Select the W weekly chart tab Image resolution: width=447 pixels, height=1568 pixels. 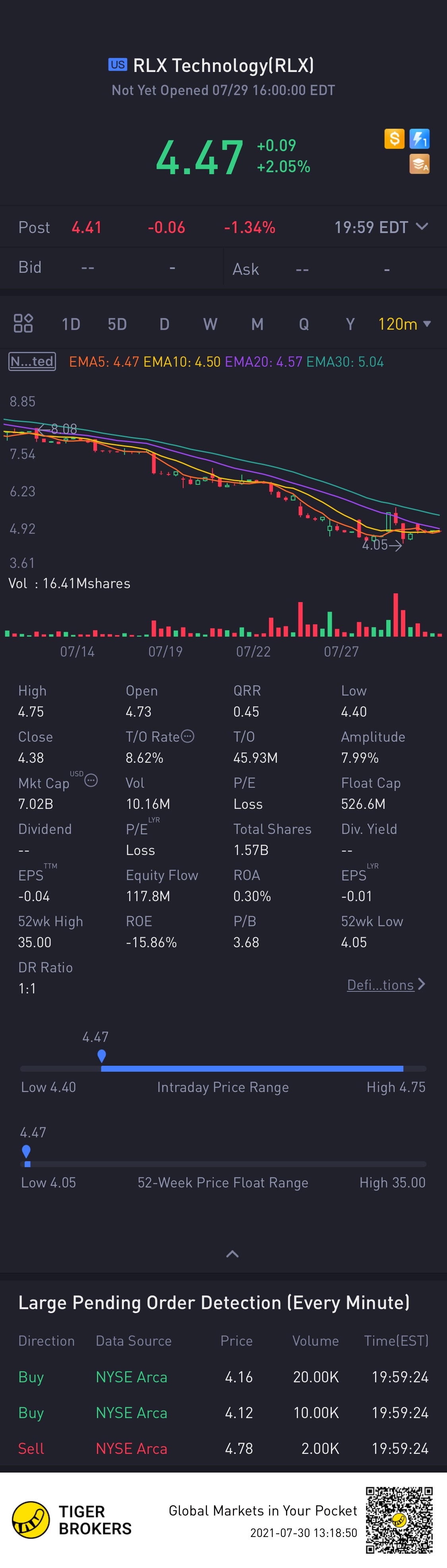click(211, 324)
